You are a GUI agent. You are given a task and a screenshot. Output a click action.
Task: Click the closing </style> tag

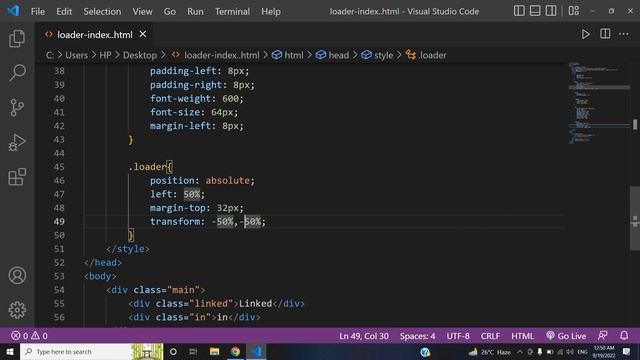point(128,249)
